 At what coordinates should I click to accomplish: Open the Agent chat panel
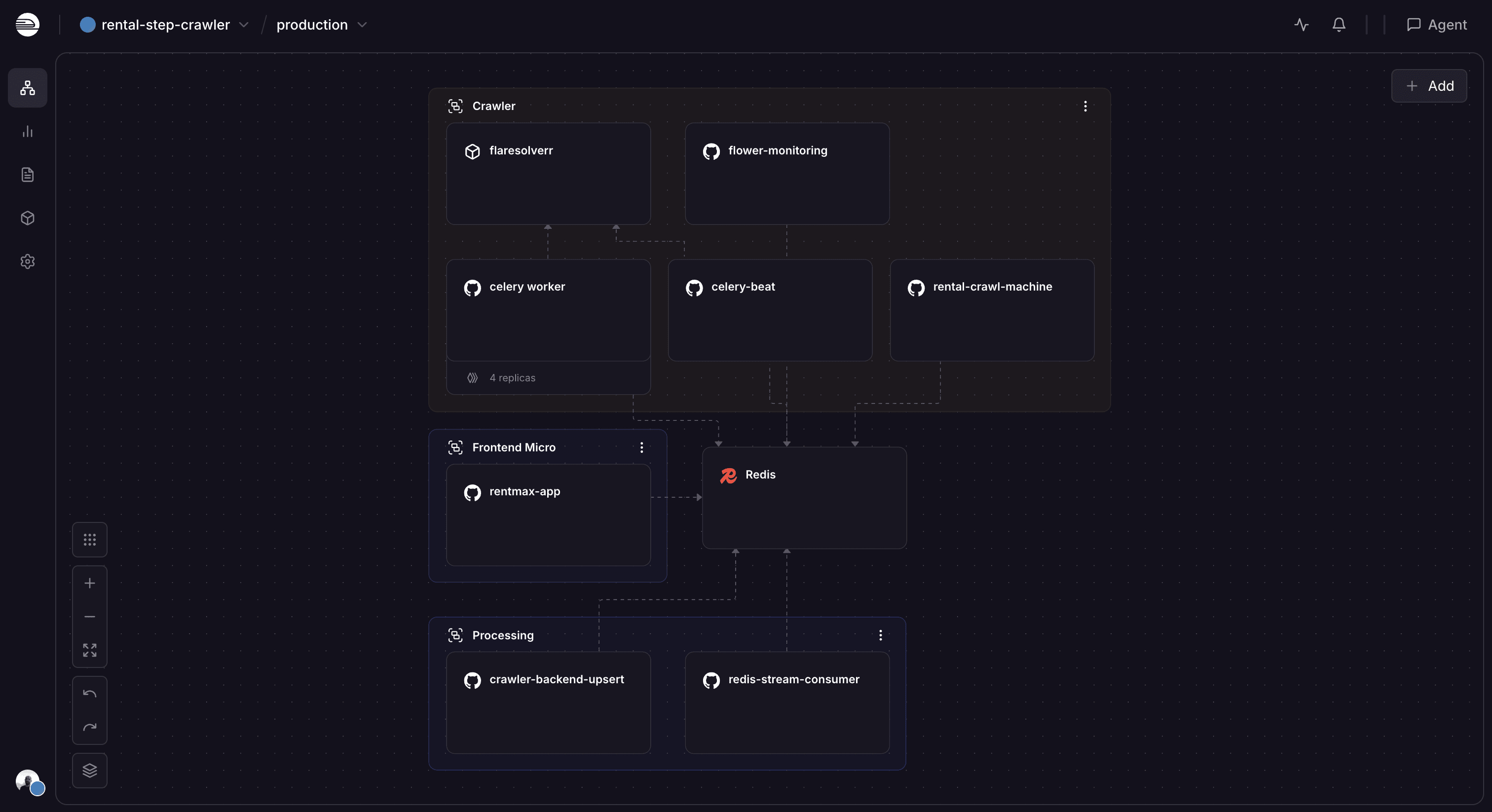(1436, 24)
